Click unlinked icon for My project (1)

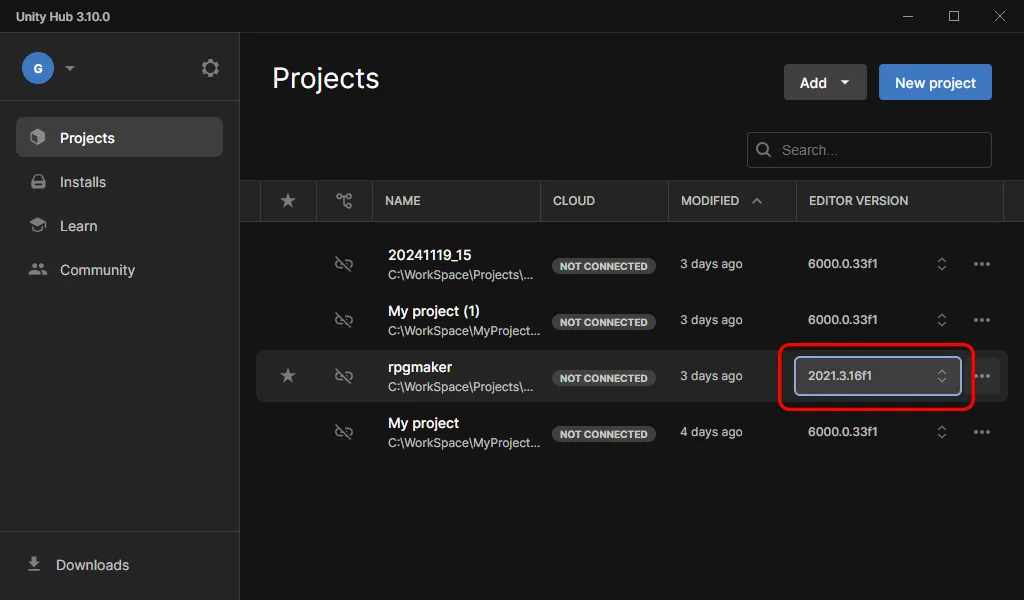click(x=344, y=320)
